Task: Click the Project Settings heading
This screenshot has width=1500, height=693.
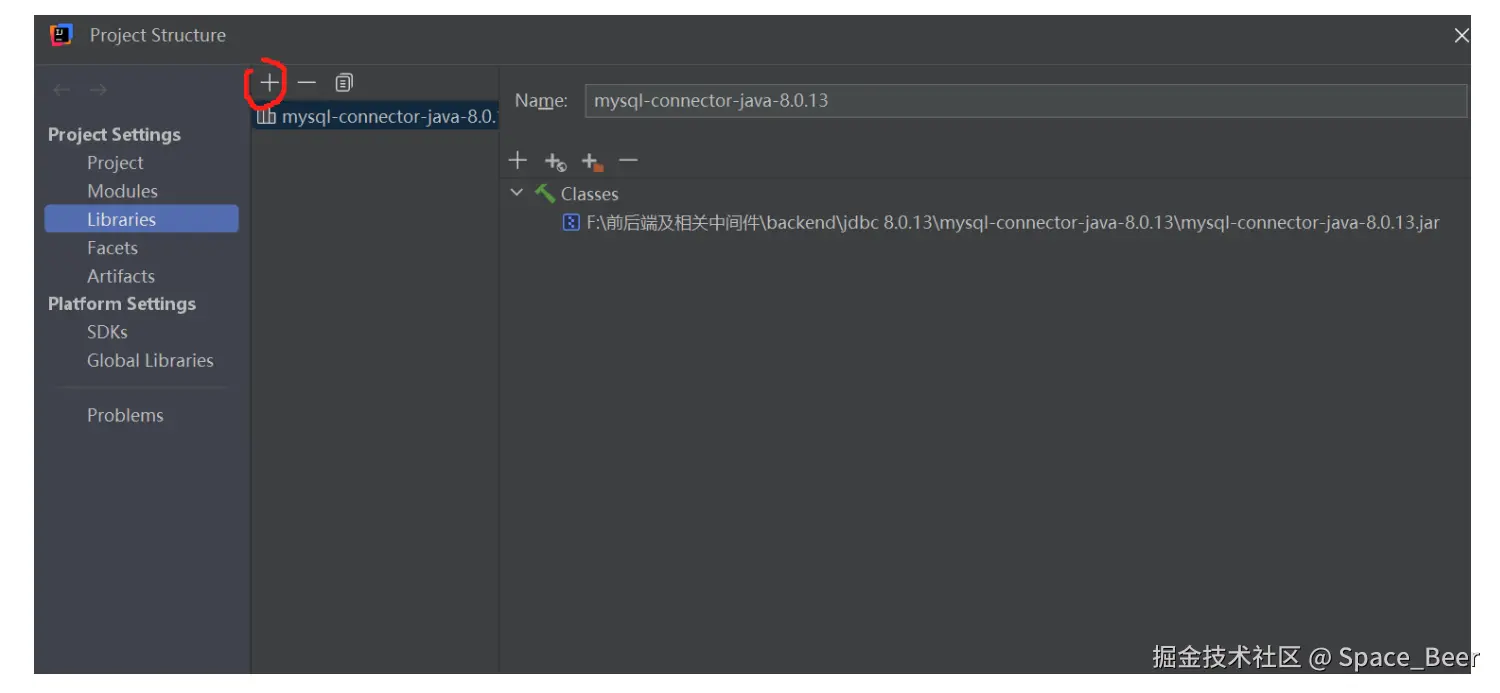Action: (114, 135)
